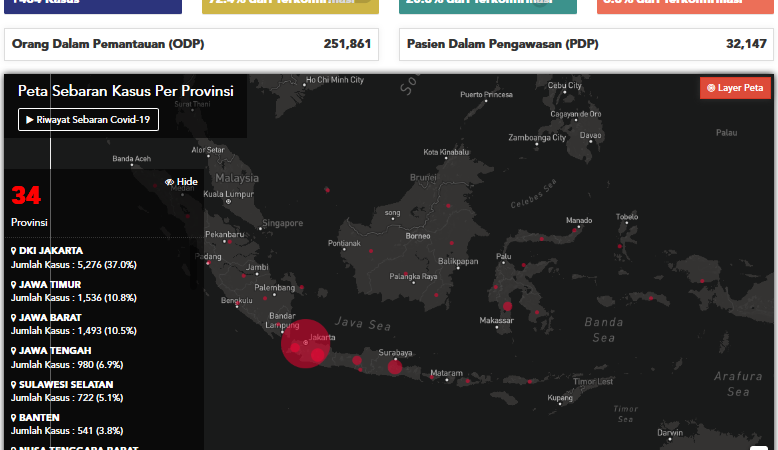778x450 pixels.
Task: Click the PDP value 32,147
Action: pyautogui.click(x=746, y=44)
